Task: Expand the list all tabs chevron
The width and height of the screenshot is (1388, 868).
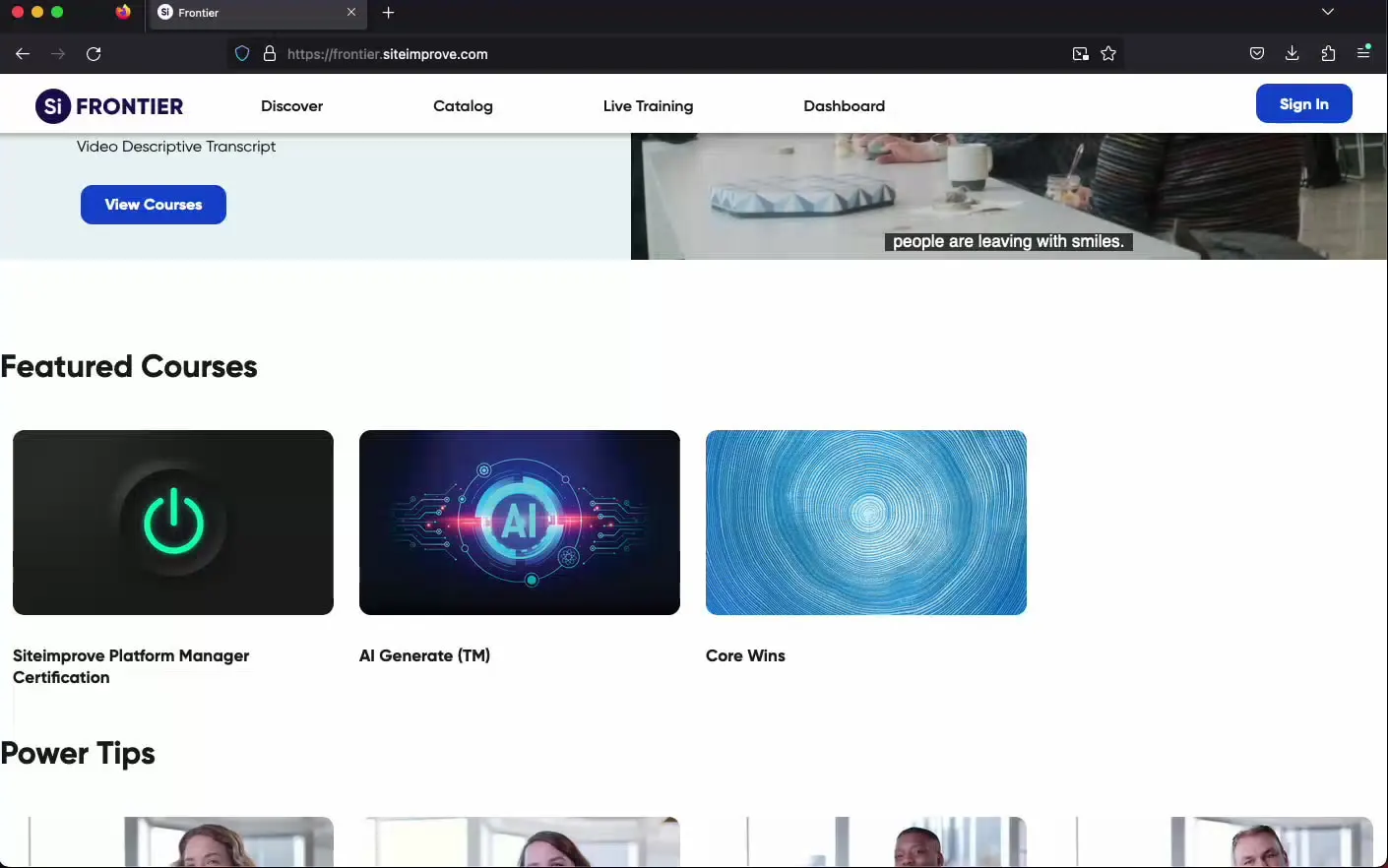Action: tap(1328, 12)
